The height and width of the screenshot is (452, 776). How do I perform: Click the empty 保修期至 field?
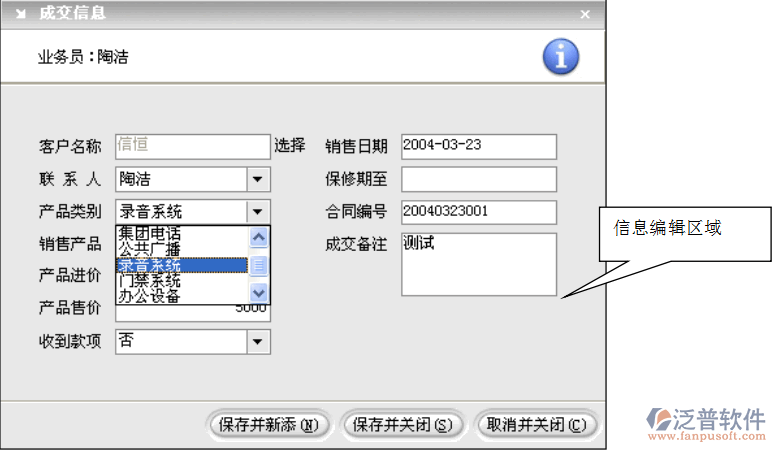(479, 179)
